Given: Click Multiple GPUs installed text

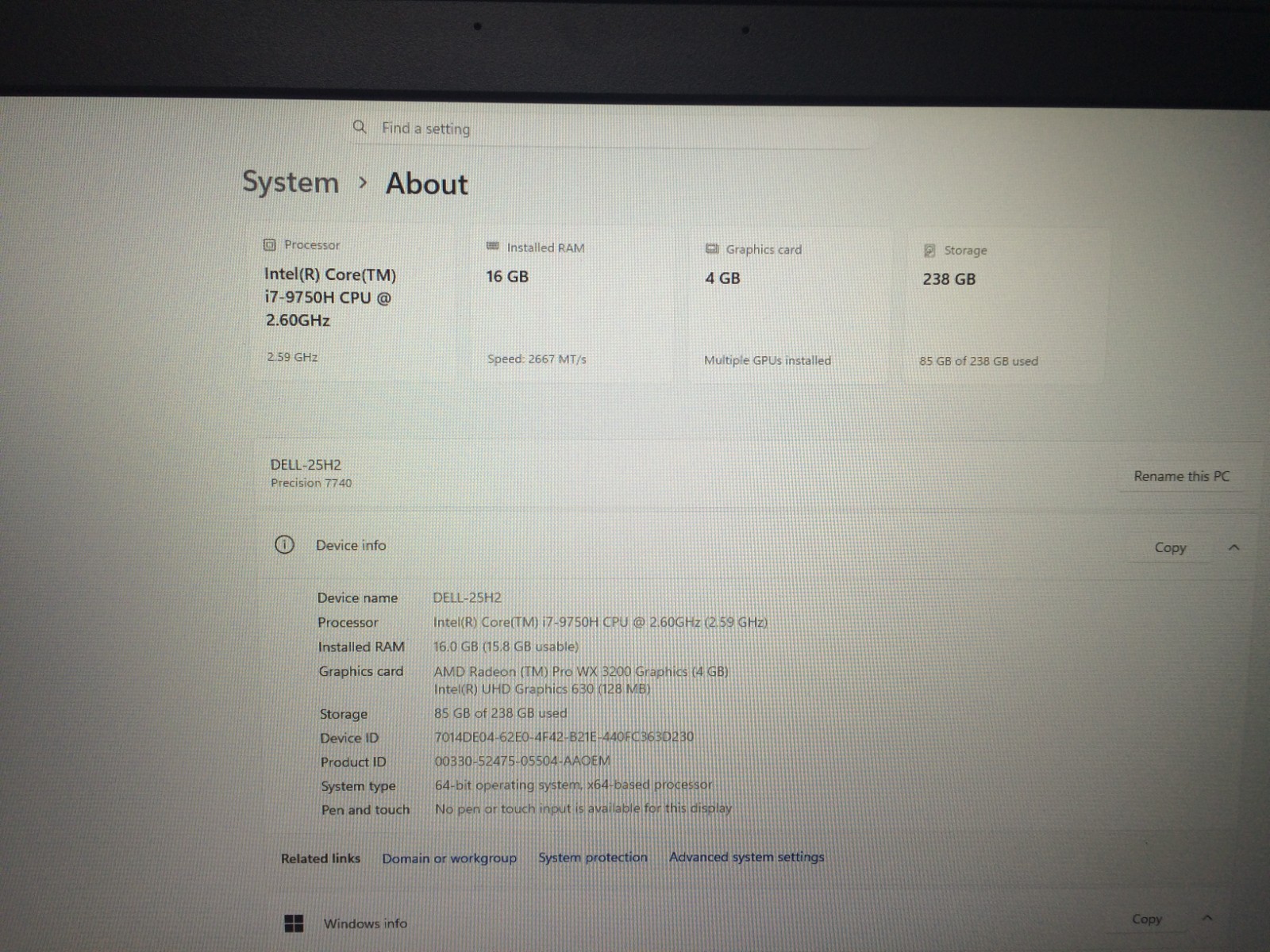Looking at the screenshot, I should 768,360.
